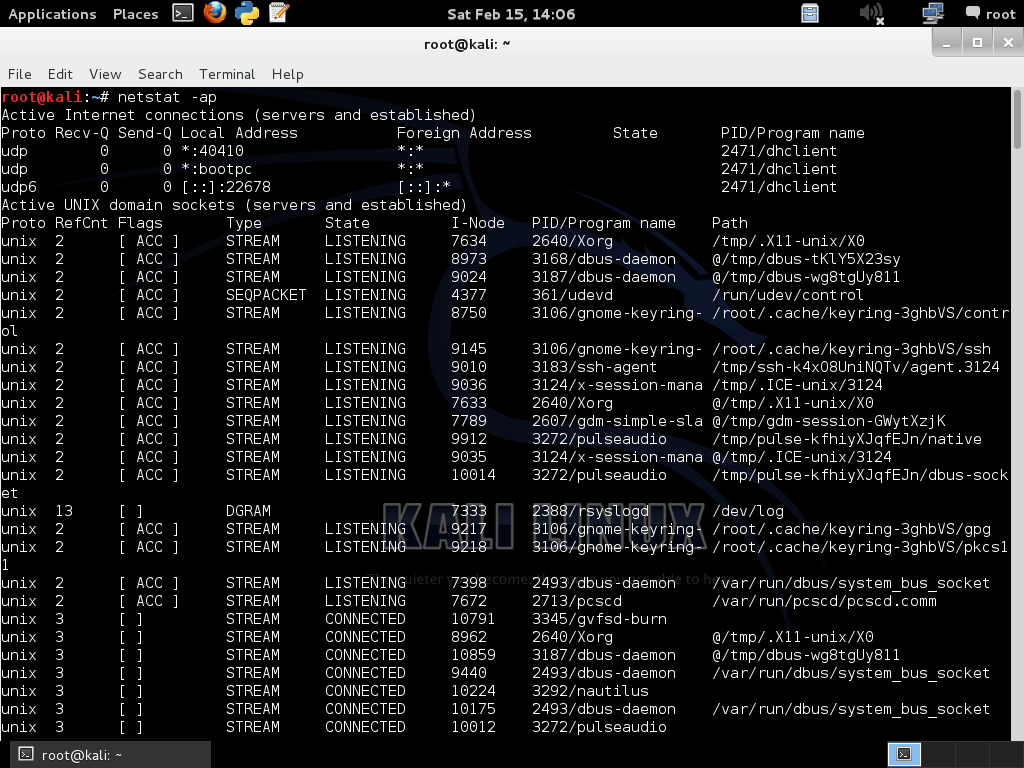
Task: Click '@/tmp/gdm-session-GWytXzjK' path
Action: click(829, 421)
